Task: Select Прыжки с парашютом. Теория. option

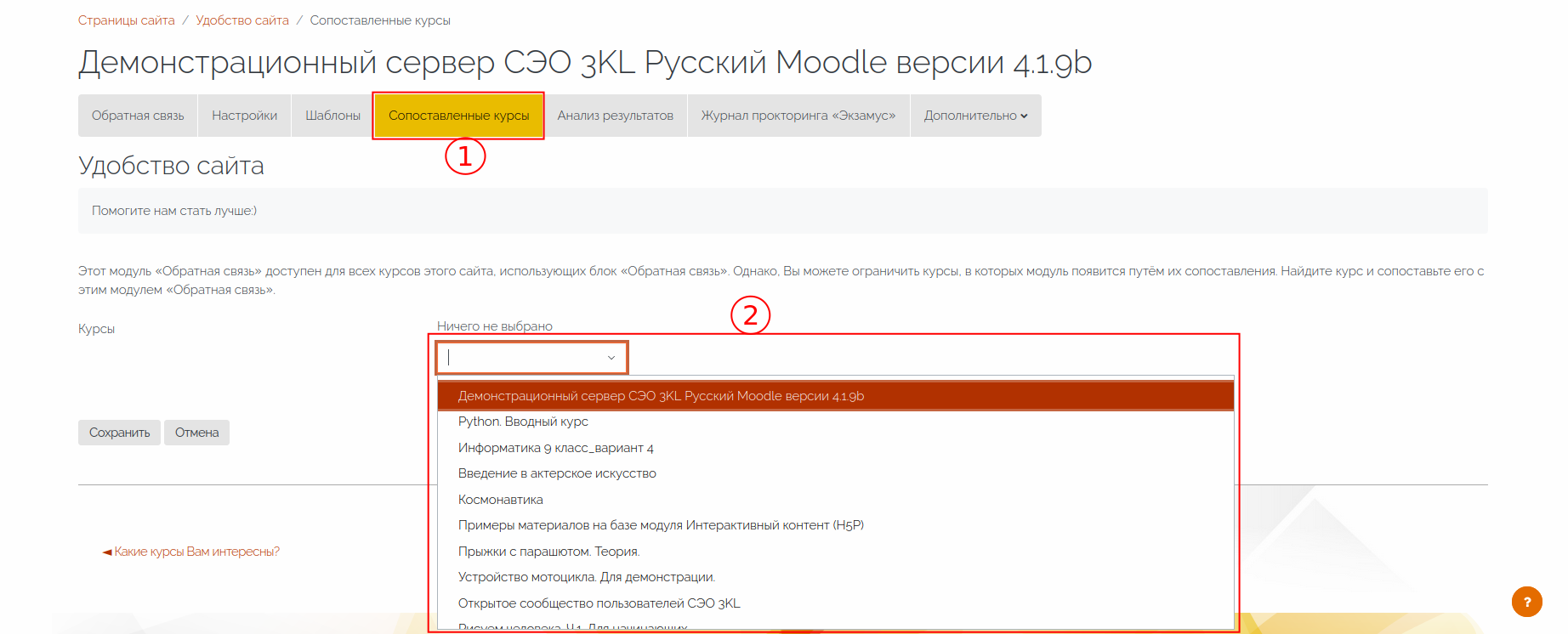Action: pos(836,552)
